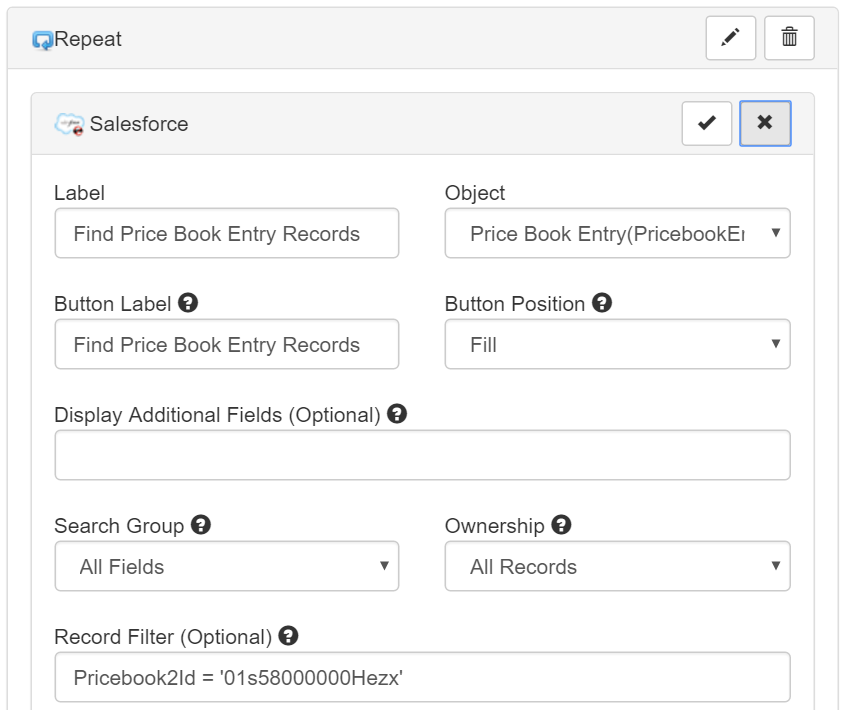This screenshot has height=710, width=846.
Task: Open help for Record Filter (Optional)
Action: coord(288,636)
